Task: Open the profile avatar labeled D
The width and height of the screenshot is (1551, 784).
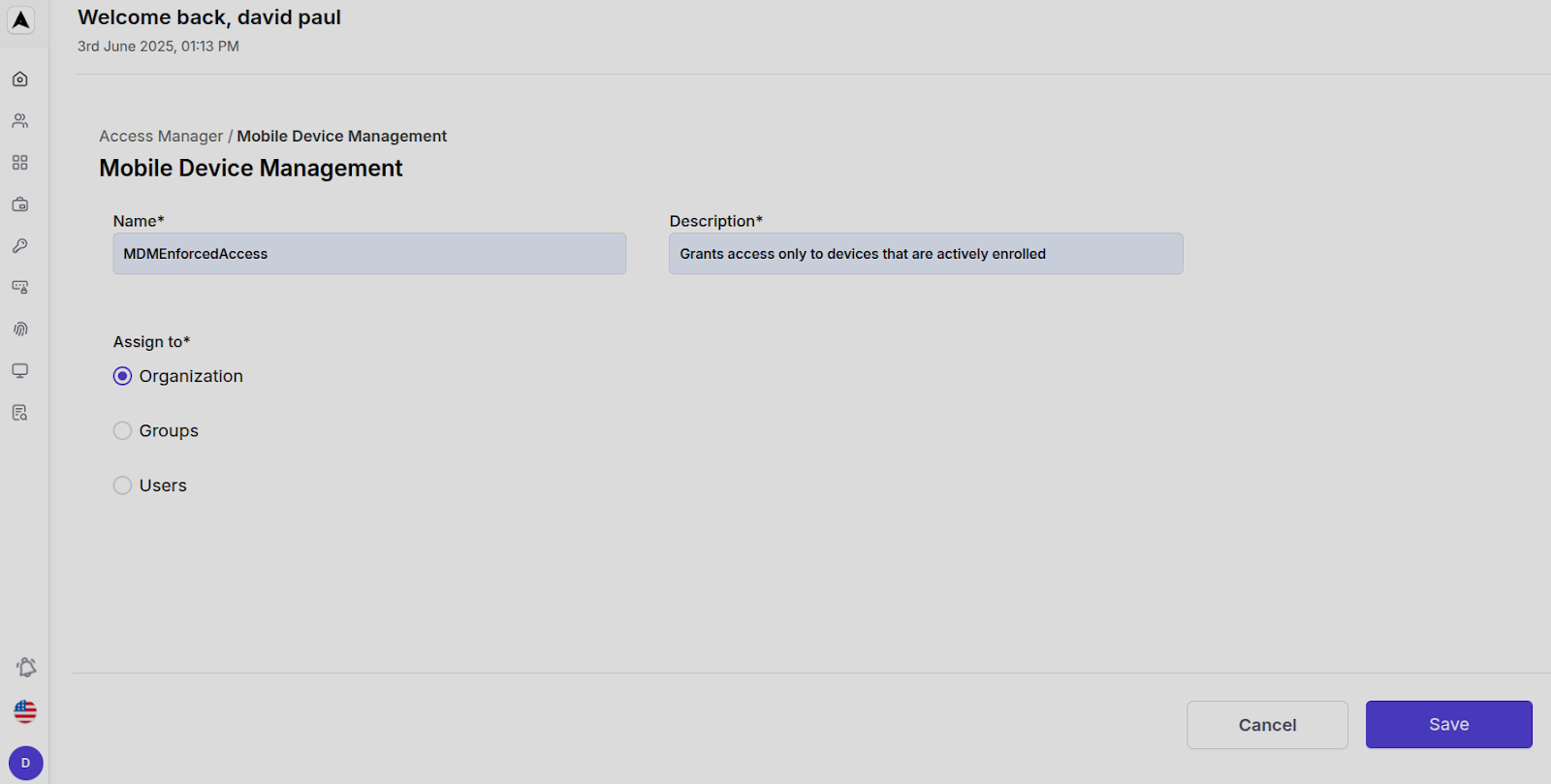Action: tap(25, 763)
